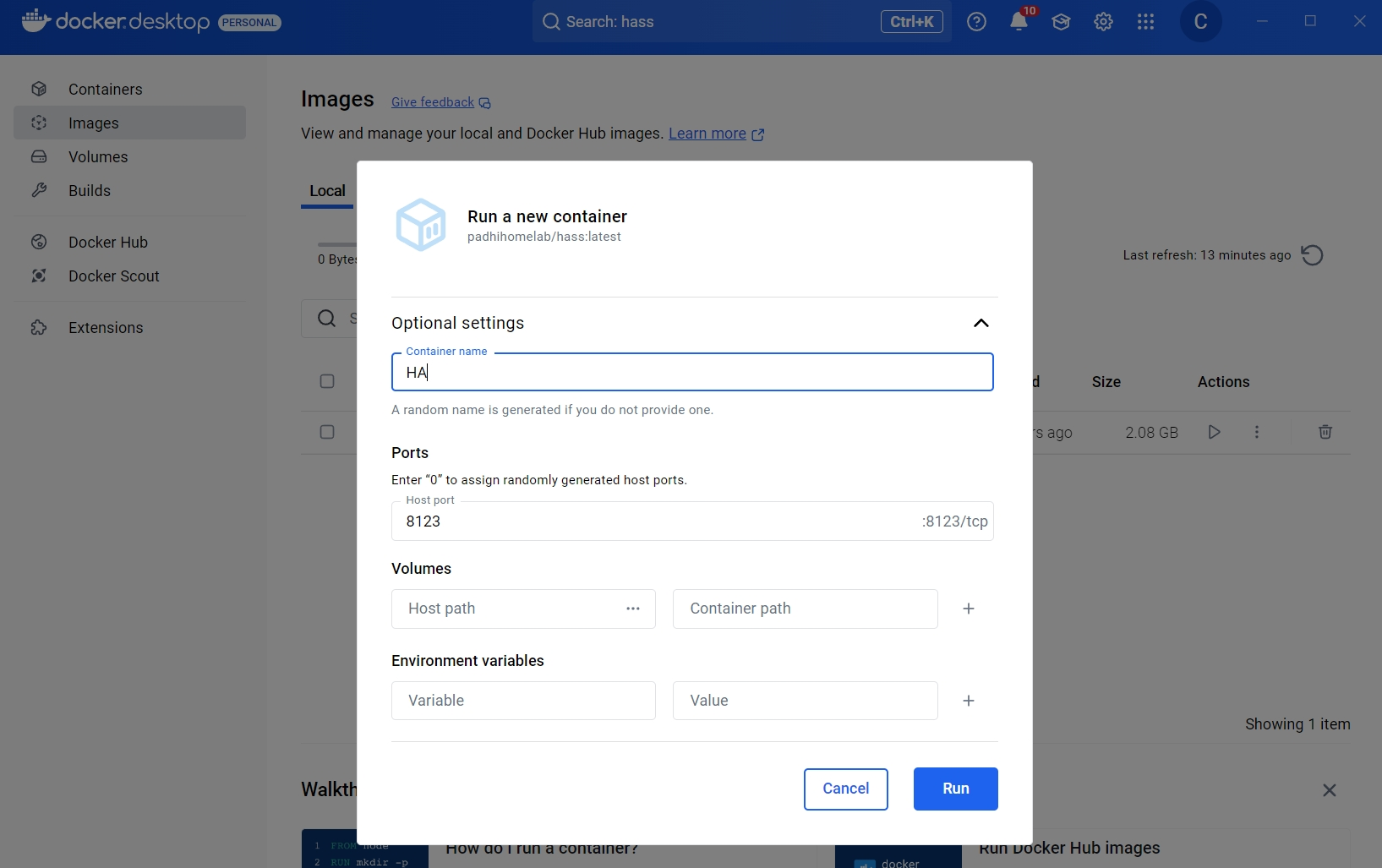The height and width of the screenshot is (868, 1382).
Task: Go to Containers in the sidebar
Action: [105, 90]
